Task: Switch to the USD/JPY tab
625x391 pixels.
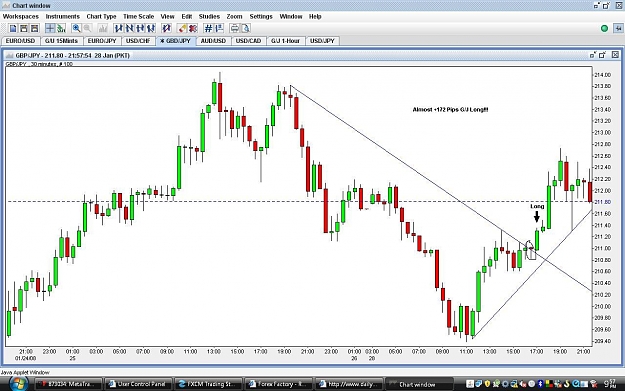Action: tap(322, 41)
